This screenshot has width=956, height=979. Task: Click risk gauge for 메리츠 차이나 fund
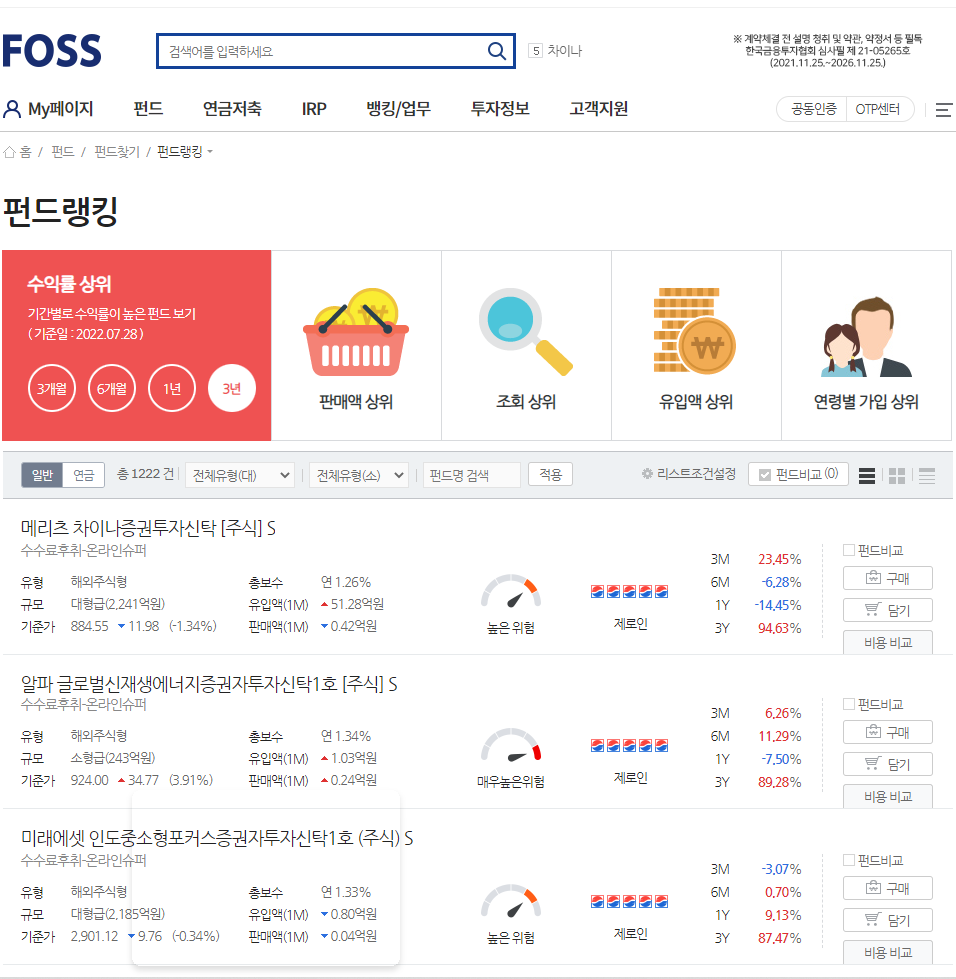[511, 591]
